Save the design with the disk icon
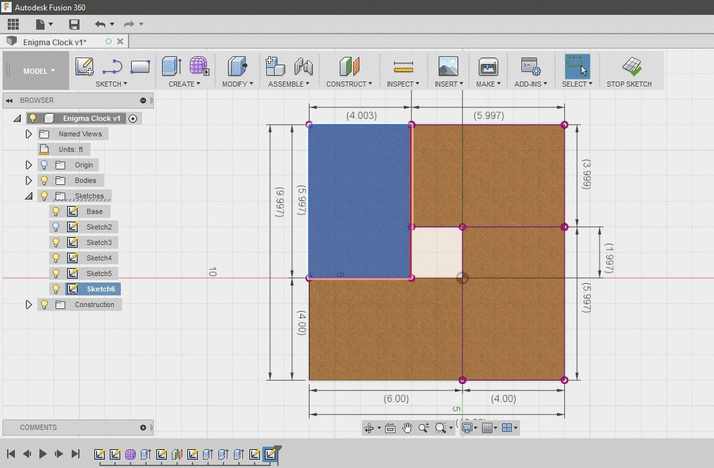The width and height of the screenshot is (714, 468). 74,24
